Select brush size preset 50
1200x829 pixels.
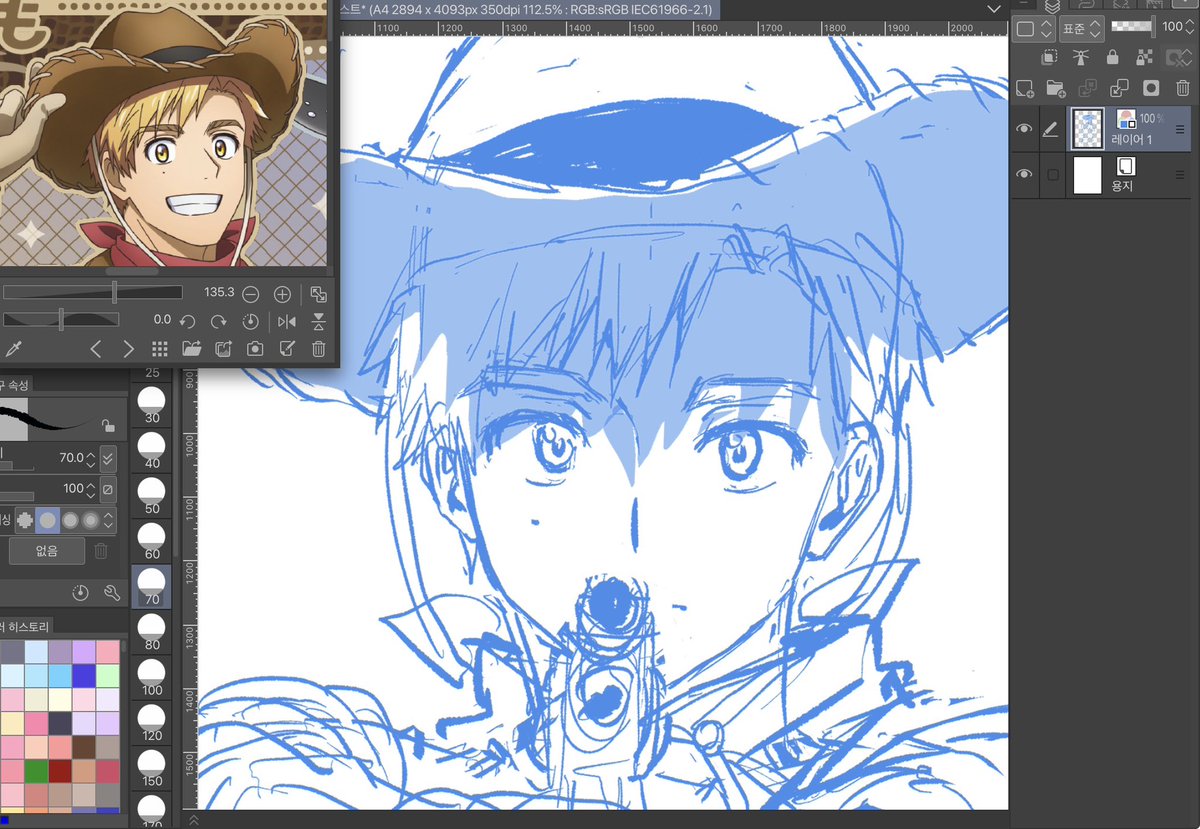tap(152, 497)
